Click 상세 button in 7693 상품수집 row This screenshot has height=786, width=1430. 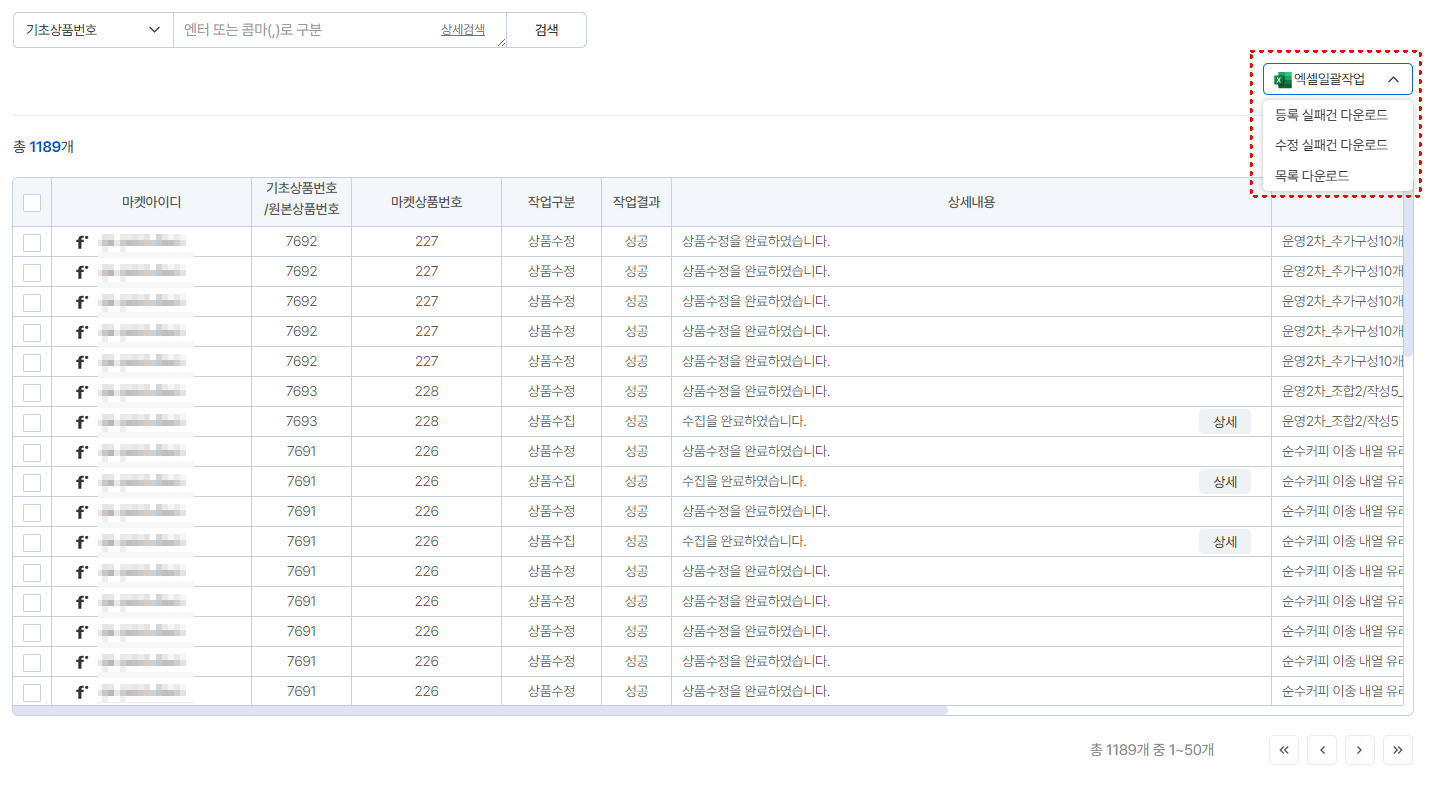(x=1225, y=422)
